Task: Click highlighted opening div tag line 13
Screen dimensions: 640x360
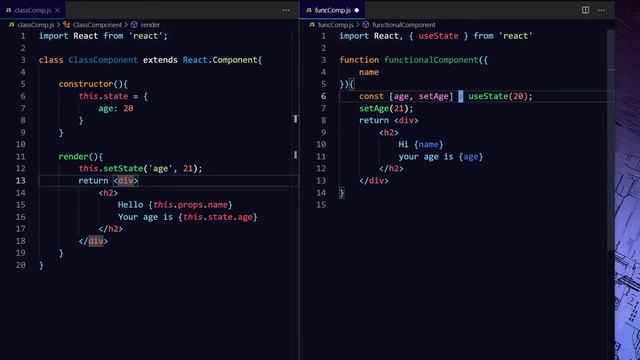Action: [126, 180]
